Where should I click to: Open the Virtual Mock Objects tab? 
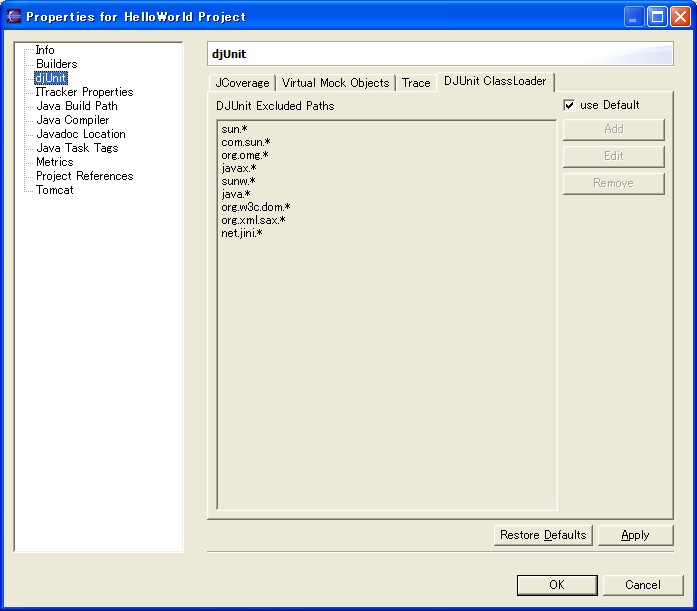click(336, 83)
